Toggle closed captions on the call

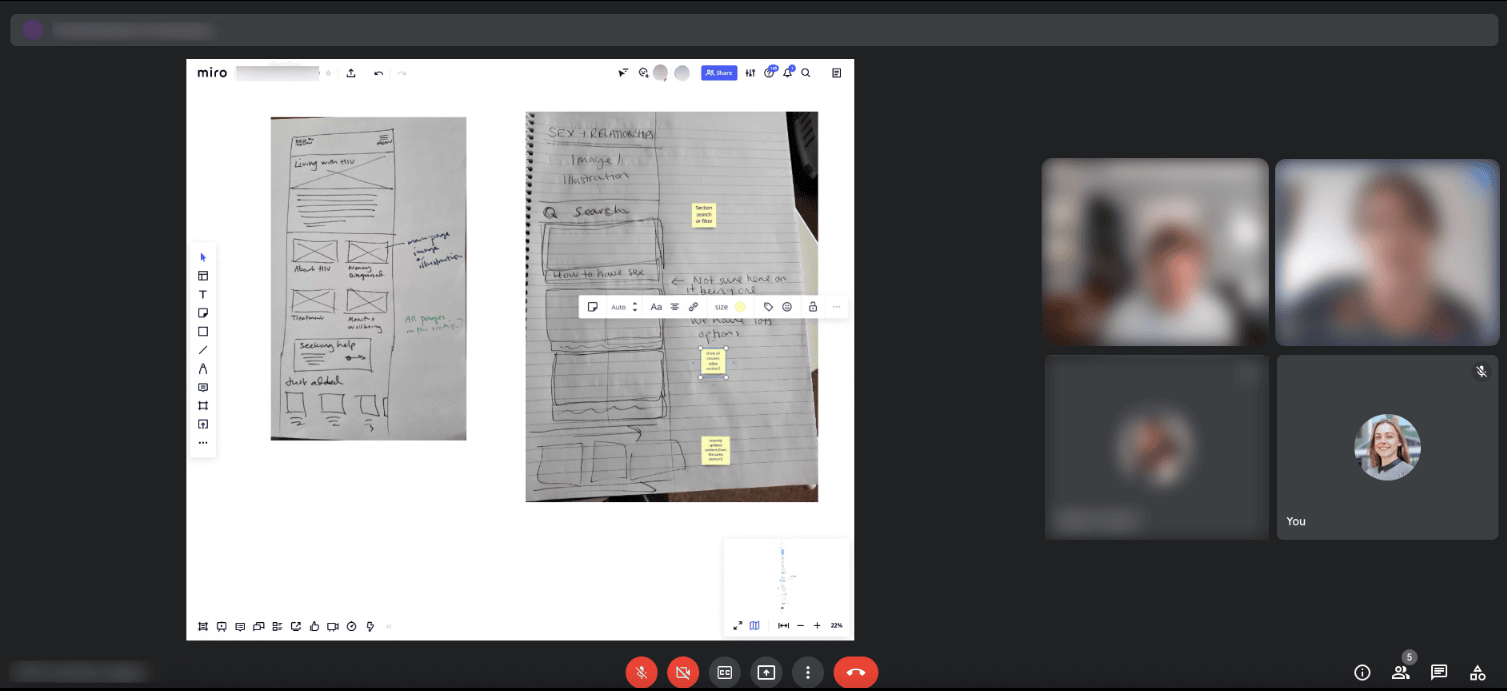(x=725, y=673)
